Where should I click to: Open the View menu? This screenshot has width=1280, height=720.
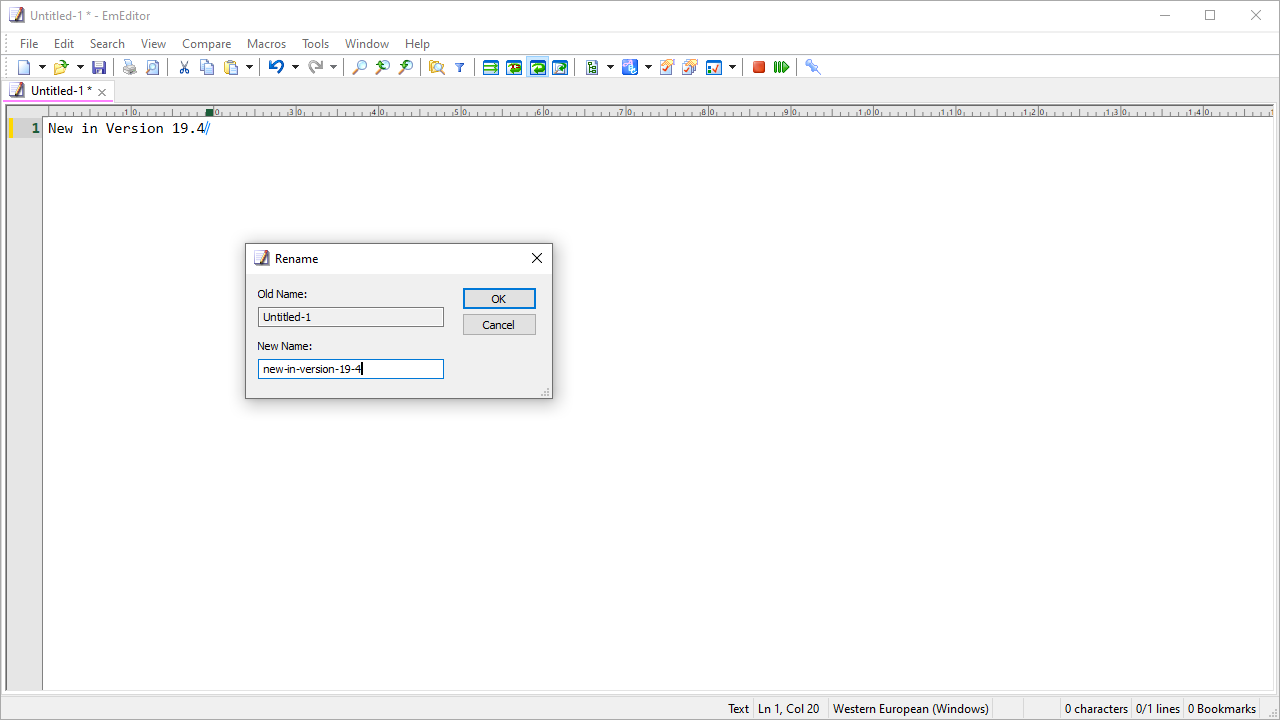click(x=153, y=44)
